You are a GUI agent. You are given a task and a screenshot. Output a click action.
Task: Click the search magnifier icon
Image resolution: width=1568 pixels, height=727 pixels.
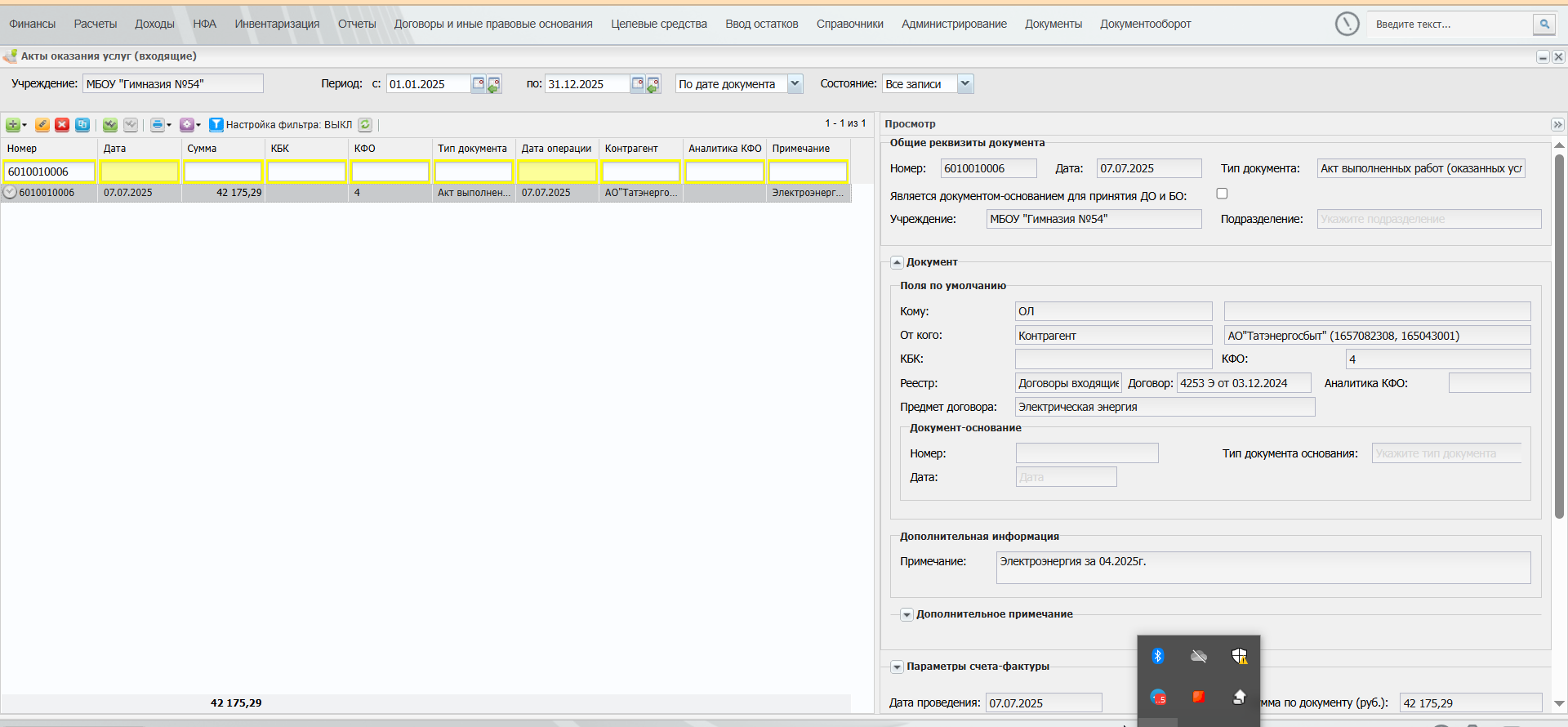point(1544,25)
